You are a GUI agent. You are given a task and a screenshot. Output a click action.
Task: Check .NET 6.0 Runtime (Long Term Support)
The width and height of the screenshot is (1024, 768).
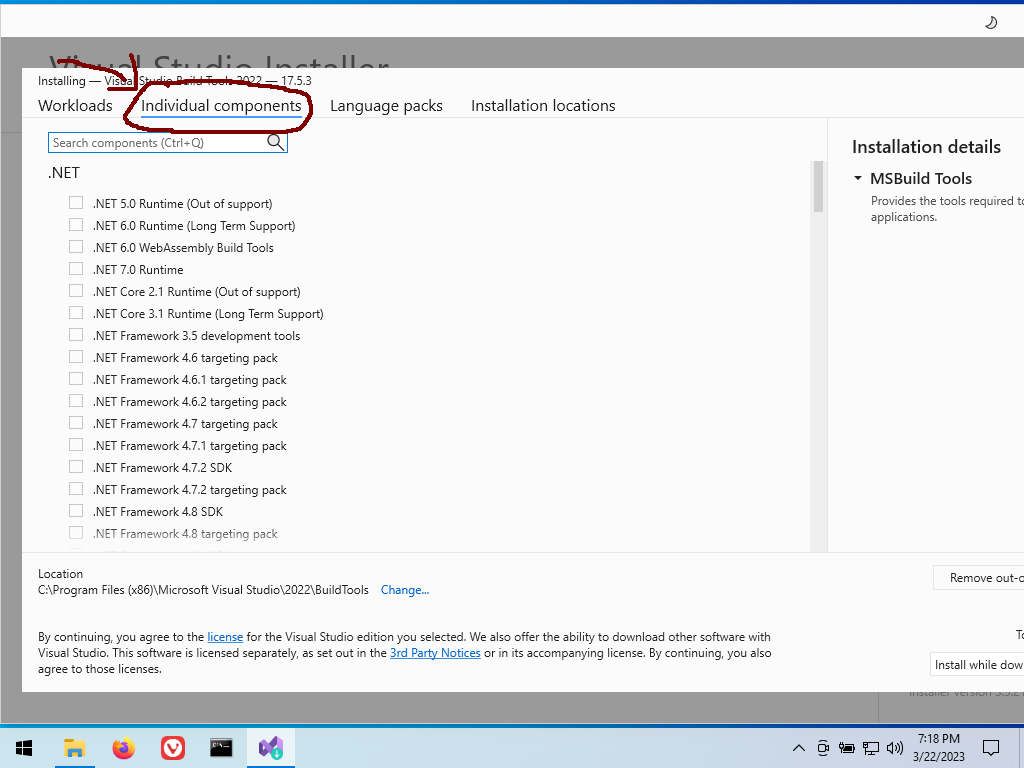[x=76, y=225]
